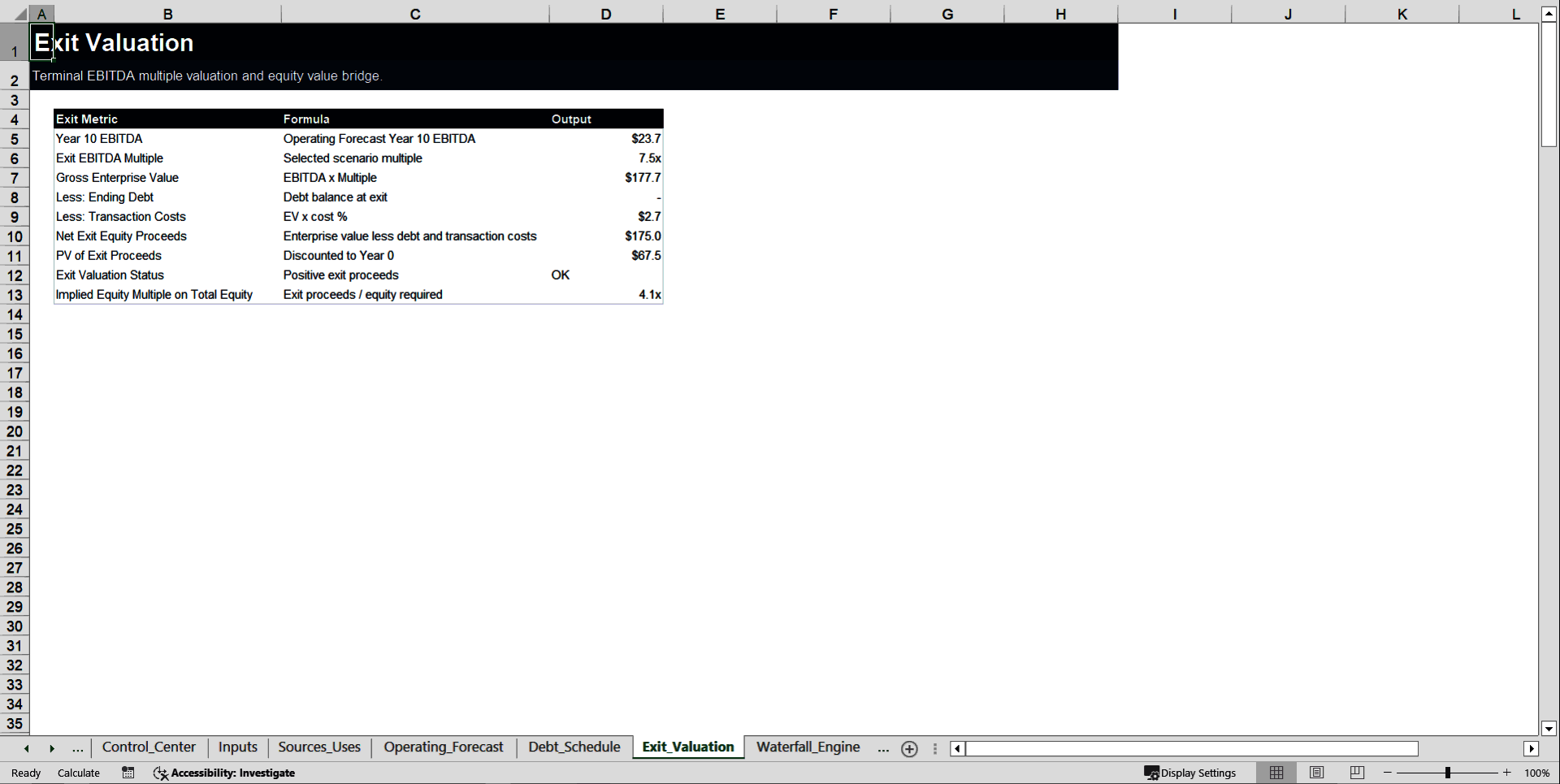
Task: Select the 7.5x multiple value
Action: coord(606,158)
